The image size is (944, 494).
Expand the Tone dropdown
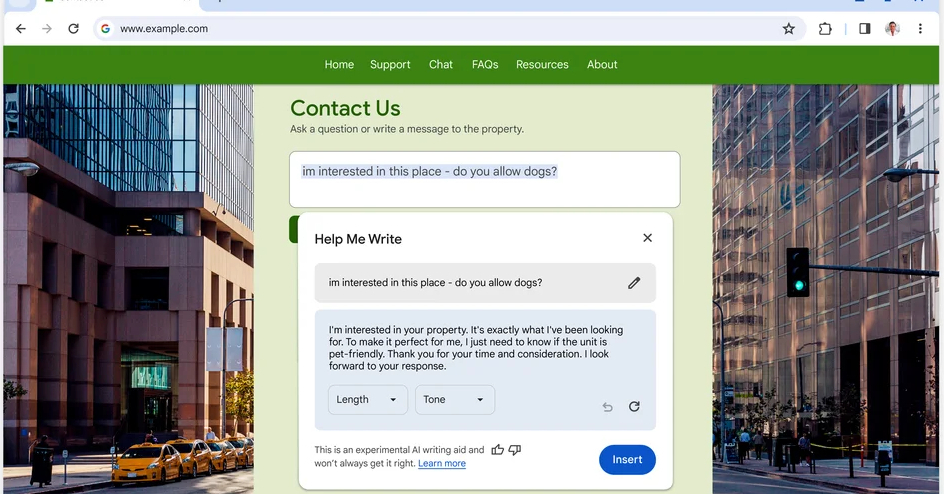tap(455, 400)
